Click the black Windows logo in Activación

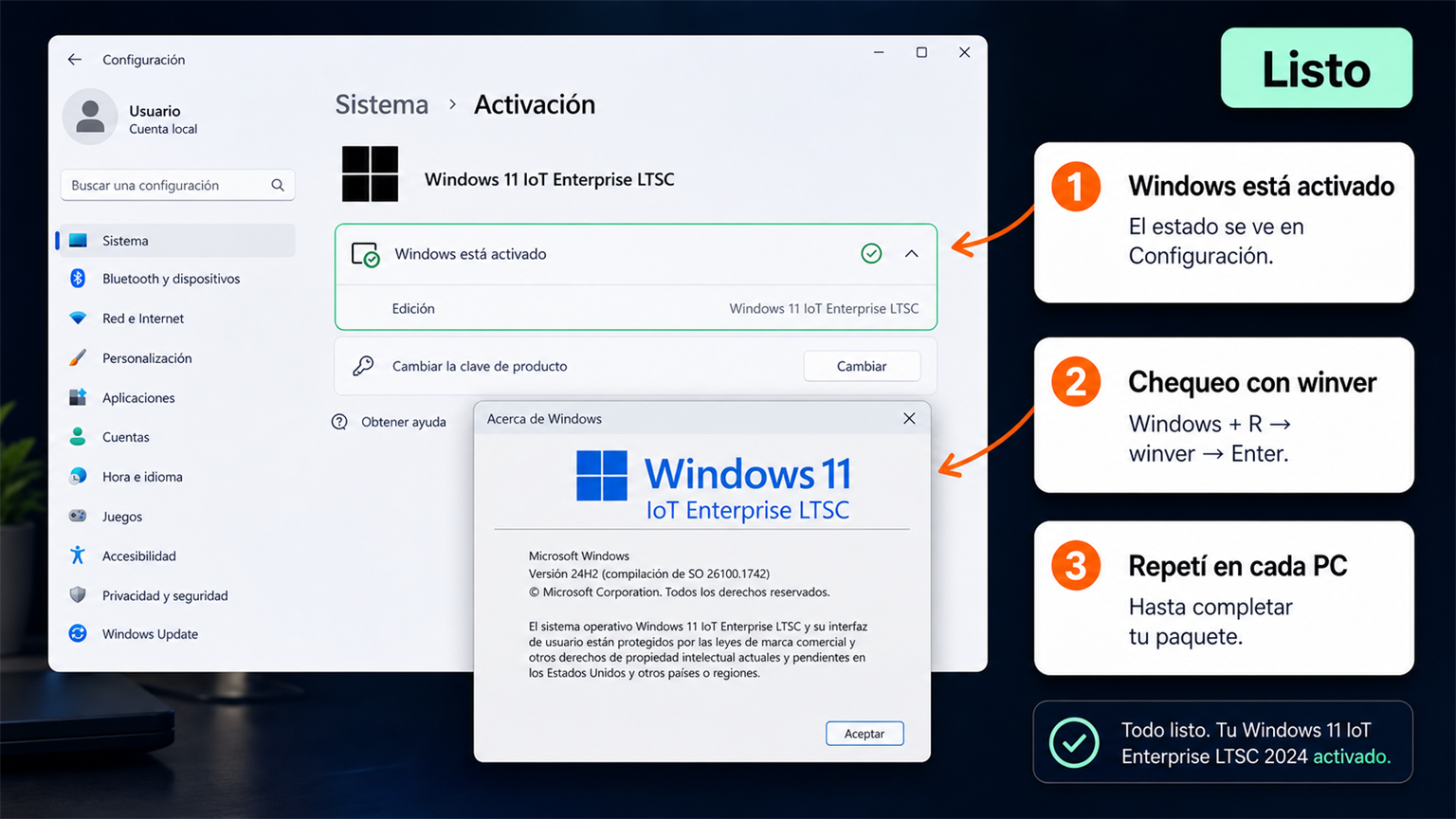(370, 173)
